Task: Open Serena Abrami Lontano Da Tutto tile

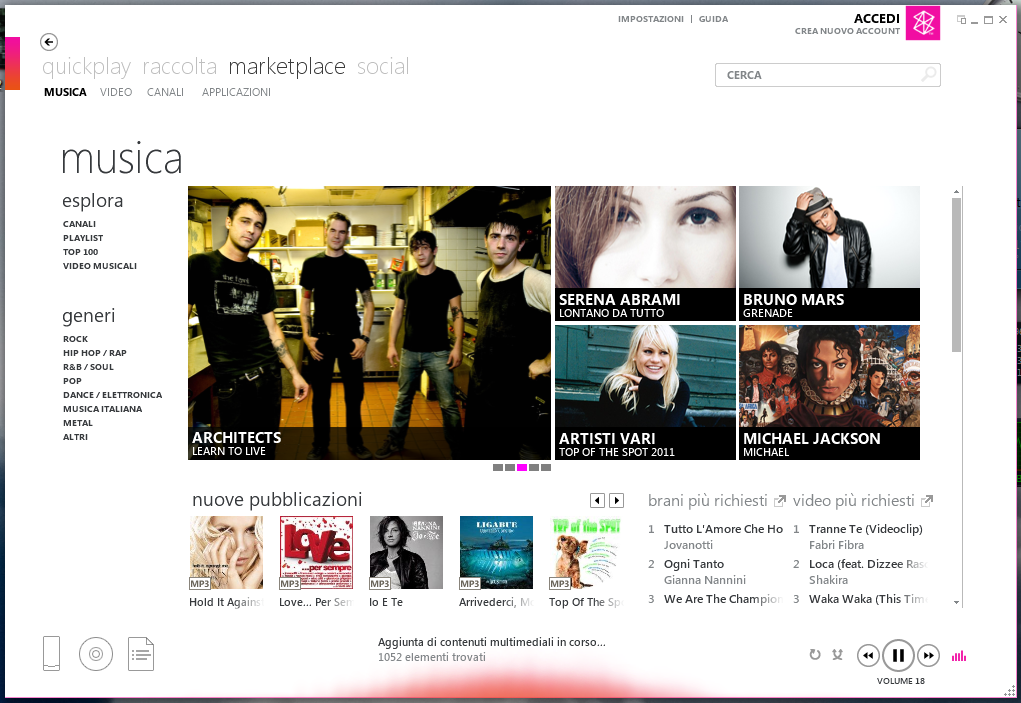Action: 645,253
